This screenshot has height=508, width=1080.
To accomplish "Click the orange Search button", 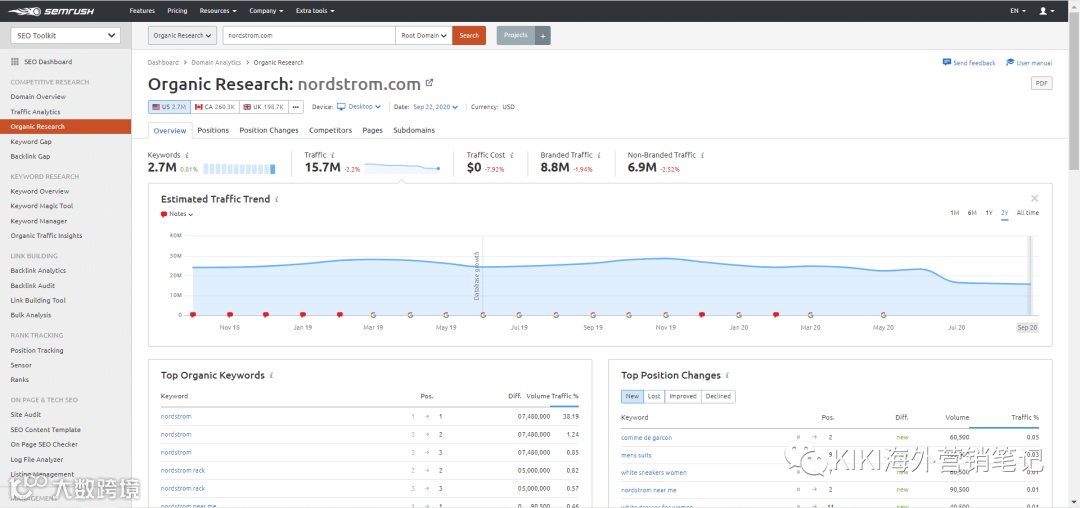I will point(469,35).
